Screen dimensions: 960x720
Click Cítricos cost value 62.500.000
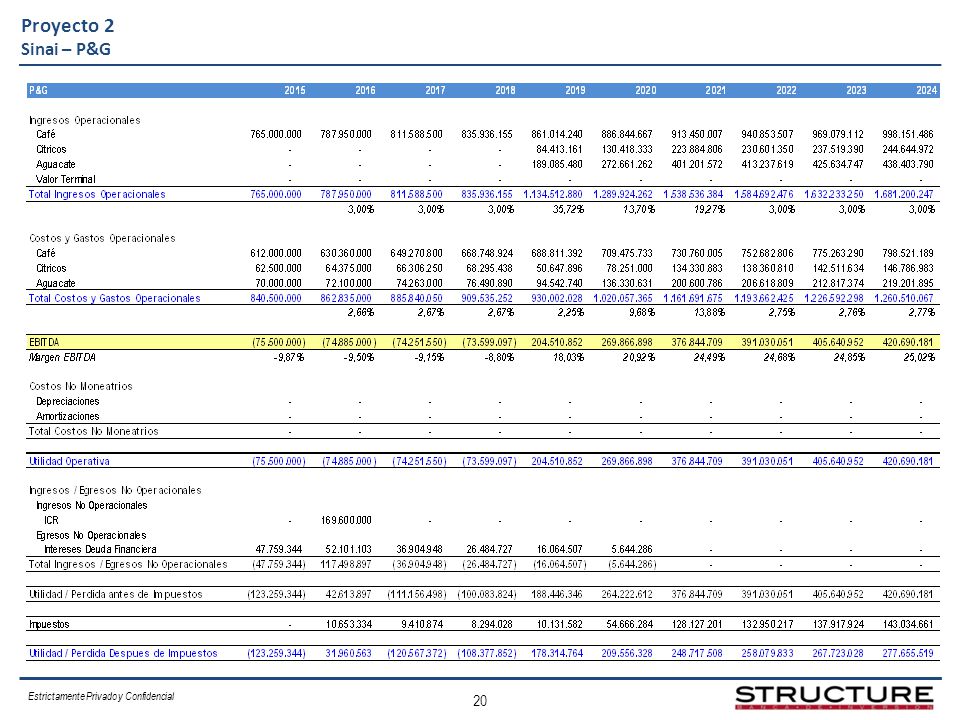pos(278,268)
